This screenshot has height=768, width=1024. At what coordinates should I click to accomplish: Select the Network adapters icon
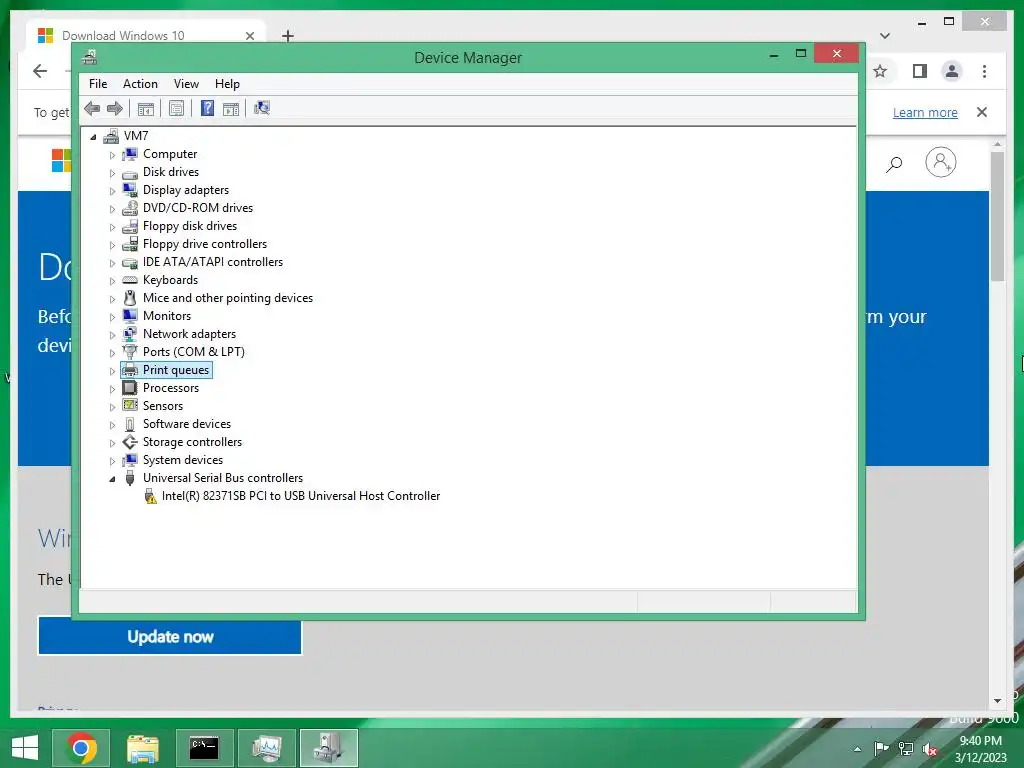tap(130, 334)
